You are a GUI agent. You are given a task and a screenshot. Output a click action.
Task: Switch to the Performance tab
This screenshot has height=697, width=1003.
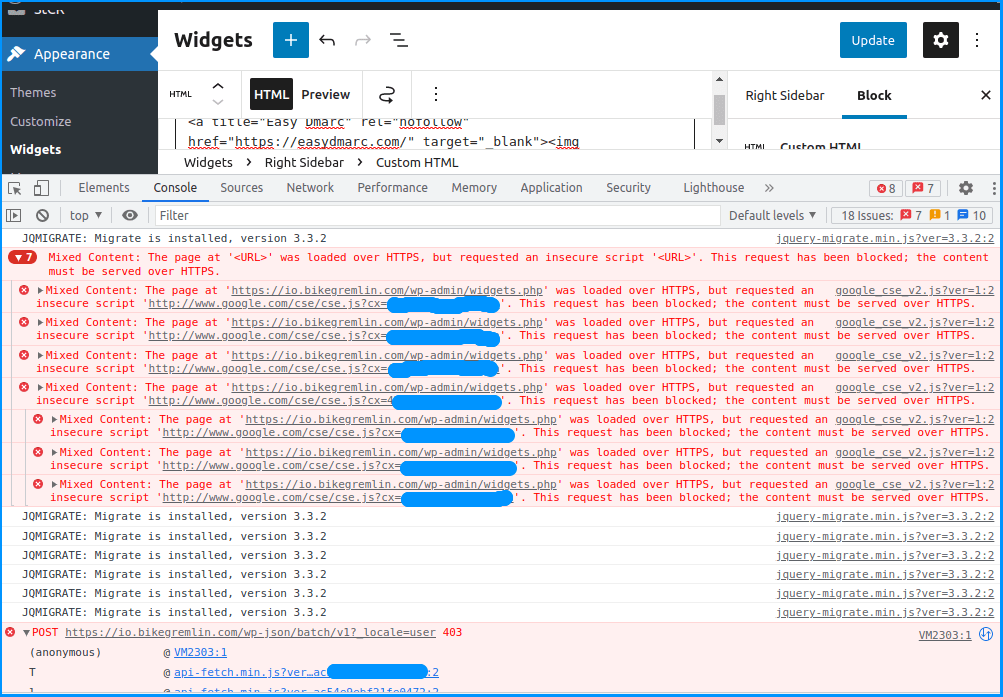pos(392,187)
